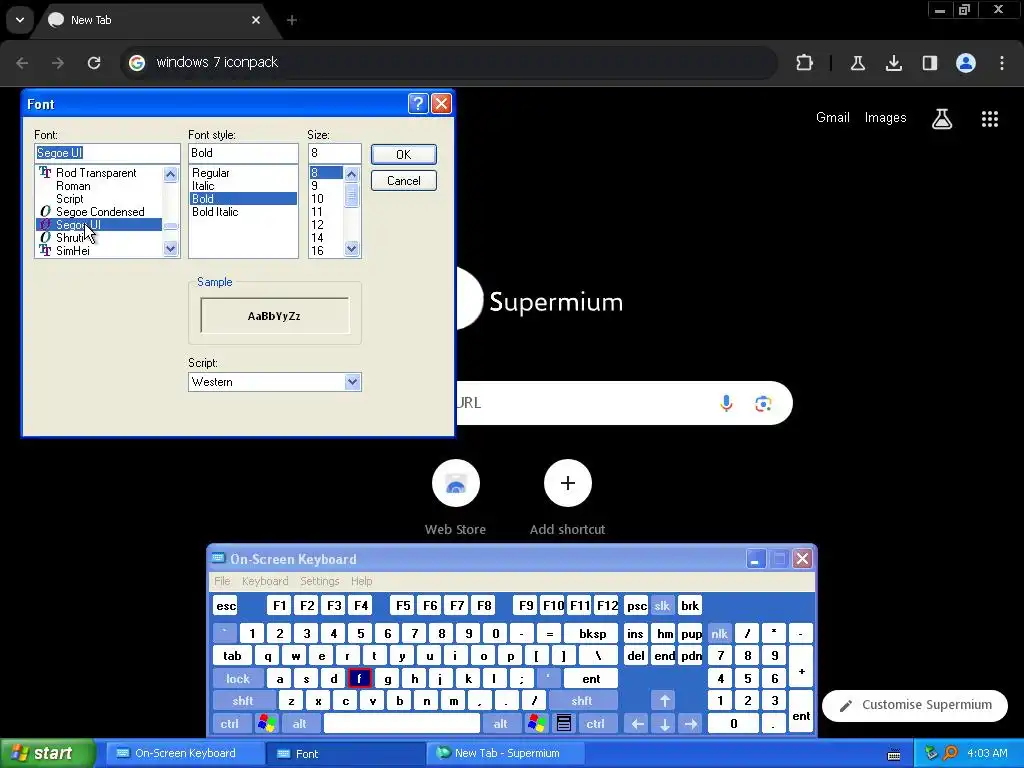Toggle the right shft key

(582, 701)
